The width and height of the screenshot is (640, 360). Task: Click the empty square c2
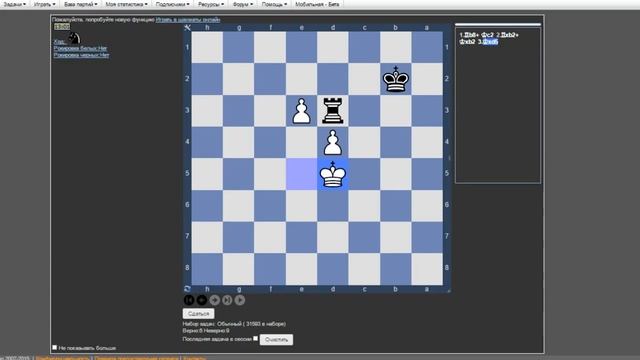tap(364, 79)
